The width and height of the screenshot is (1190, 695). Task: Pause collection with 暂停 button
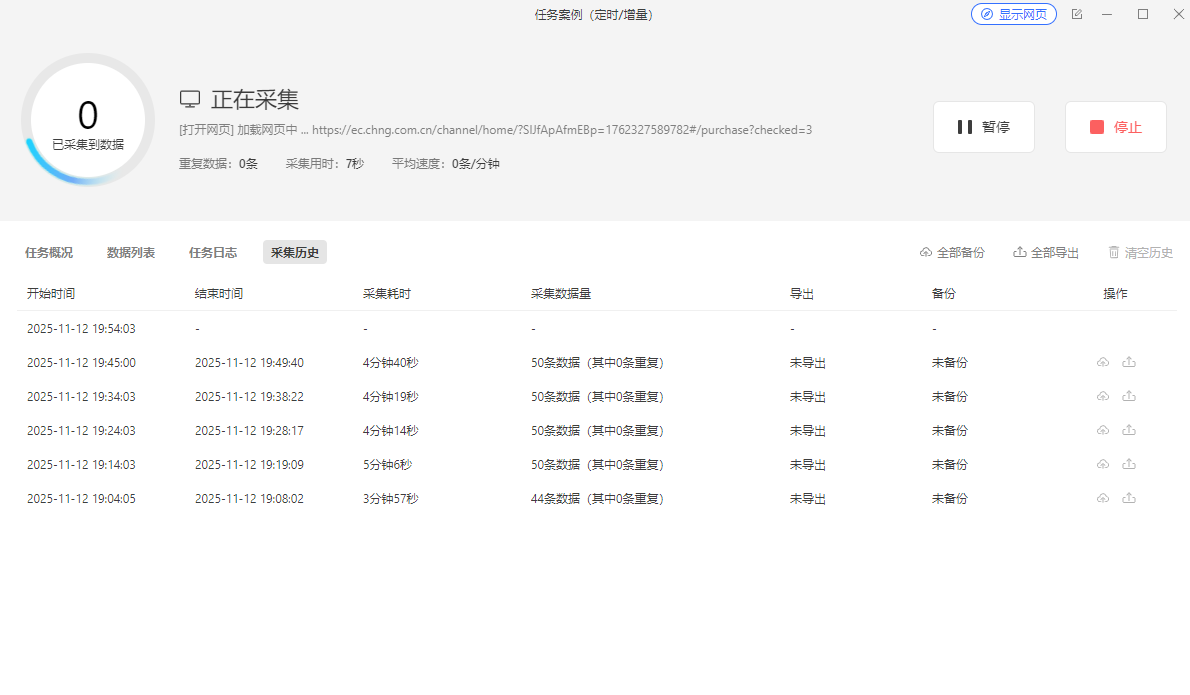(x=984, y=127)
